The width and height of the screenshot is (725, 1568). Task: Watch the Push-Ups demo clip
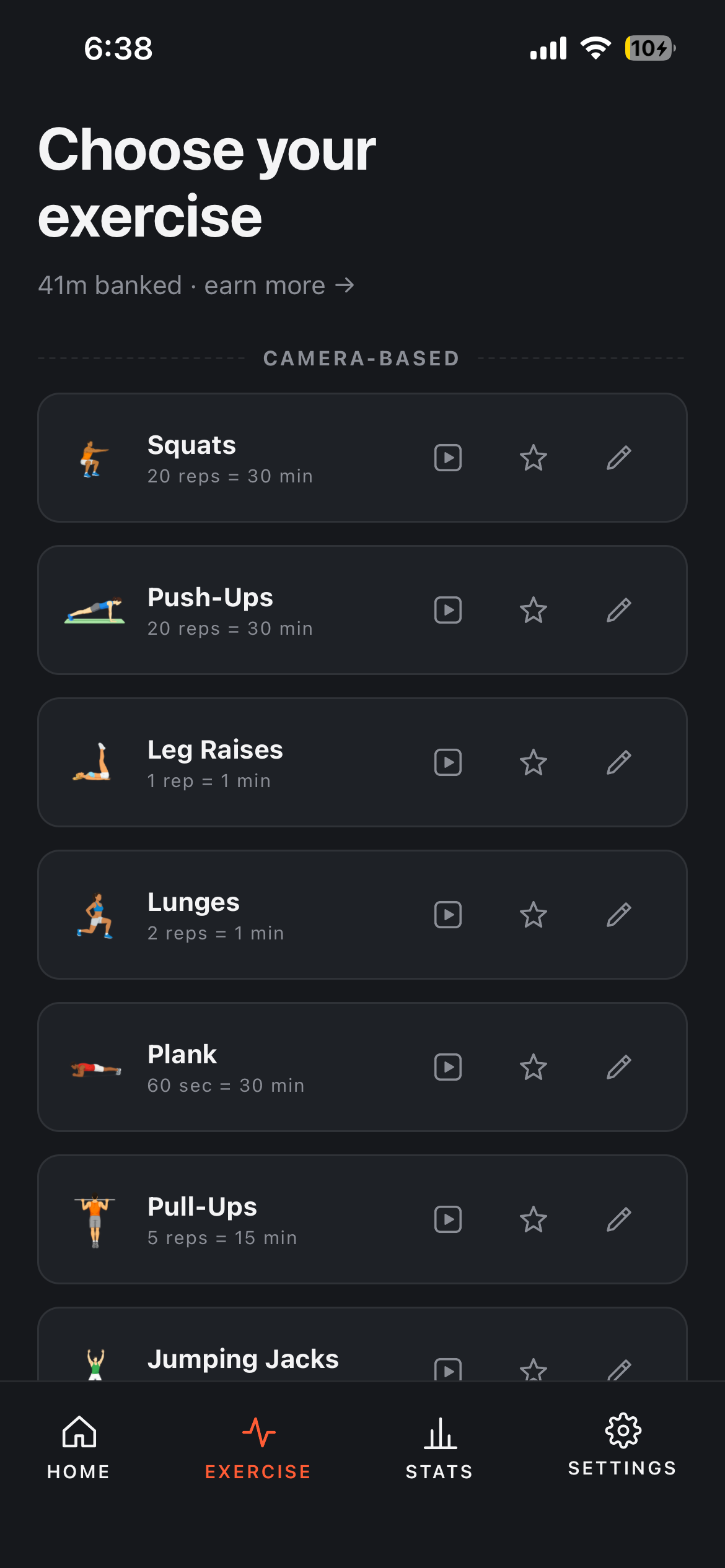[x=447, y=610]
